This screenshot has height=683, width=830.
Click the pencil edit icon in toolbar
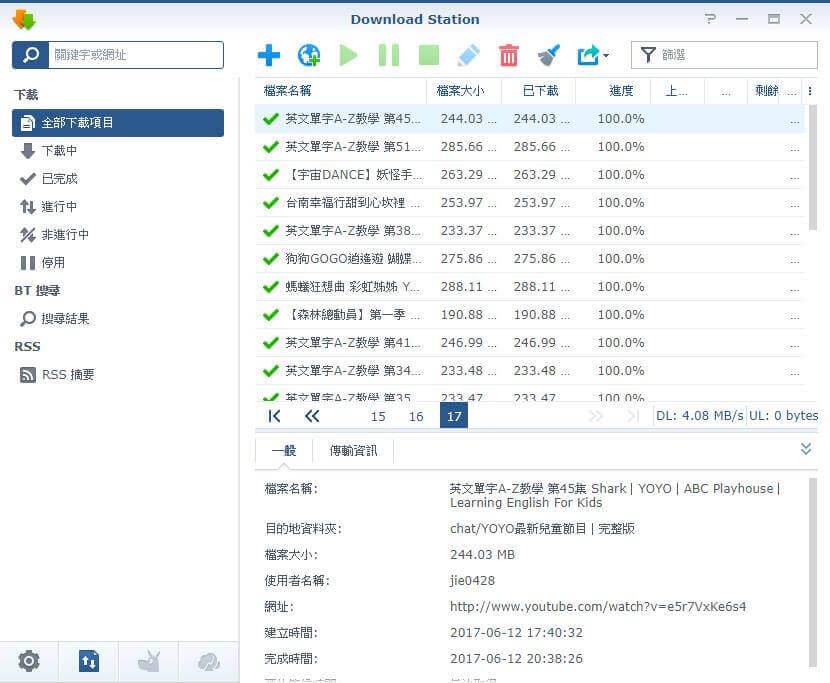[x=468, y=55]
